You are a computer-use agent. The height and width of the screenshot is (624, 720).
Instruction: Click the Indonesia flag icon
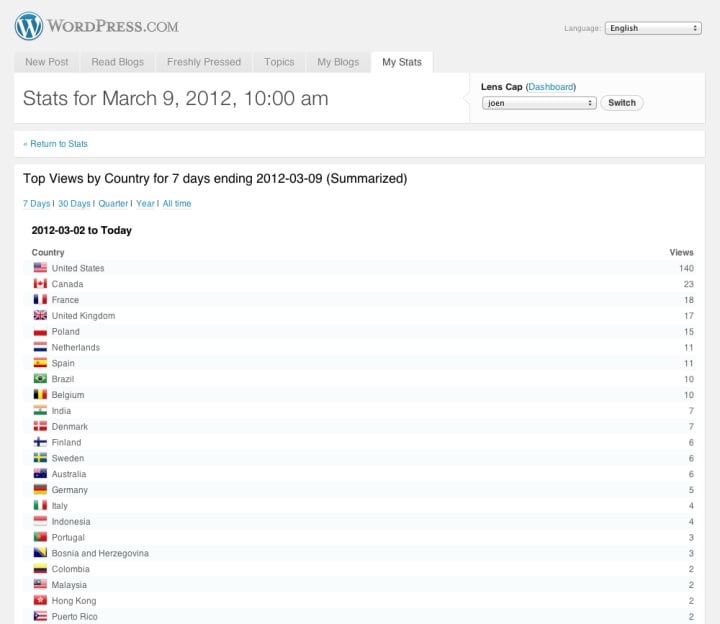click(x=40, y=521)
